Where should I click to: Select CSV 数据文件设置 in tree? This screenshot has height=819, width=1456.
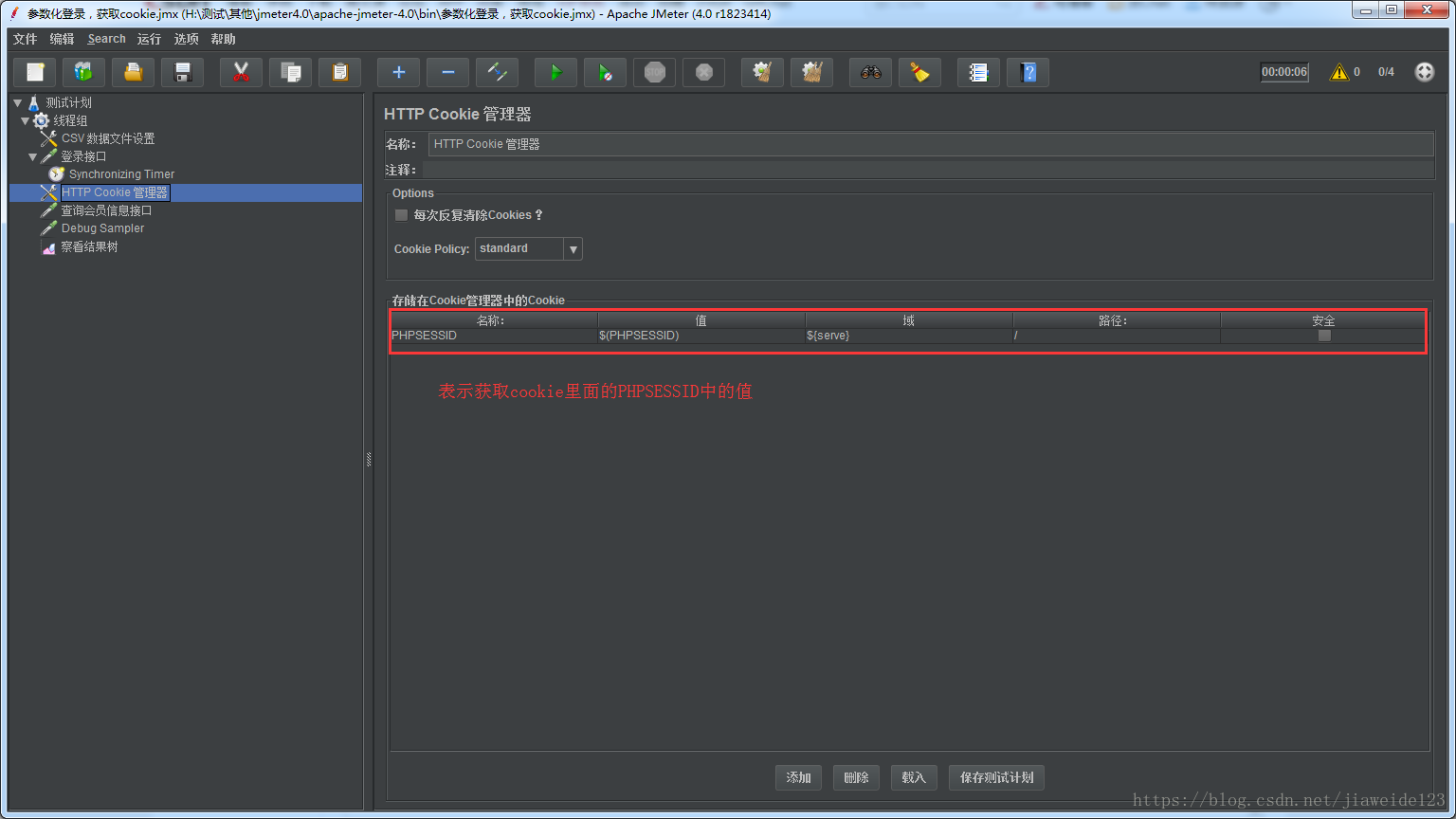click(x=108, y=138)
